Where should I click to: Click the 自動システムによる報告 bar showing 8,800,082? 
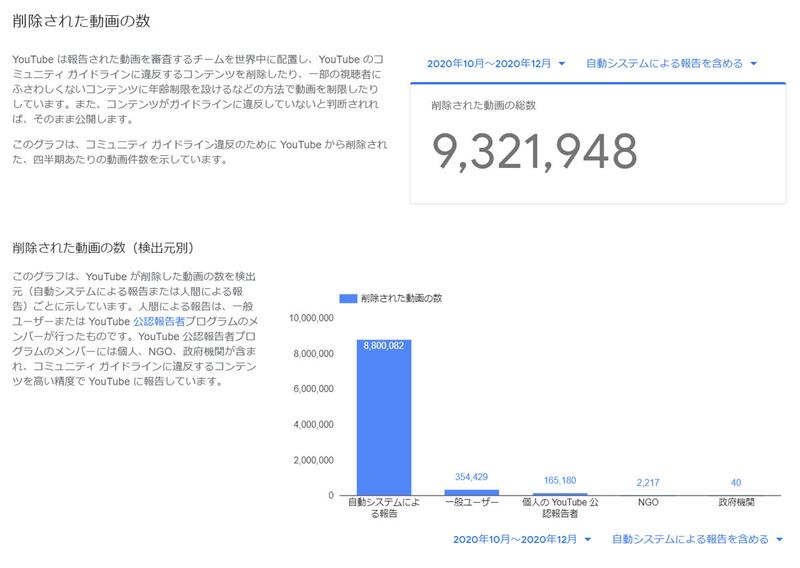[x=384, y=417]
